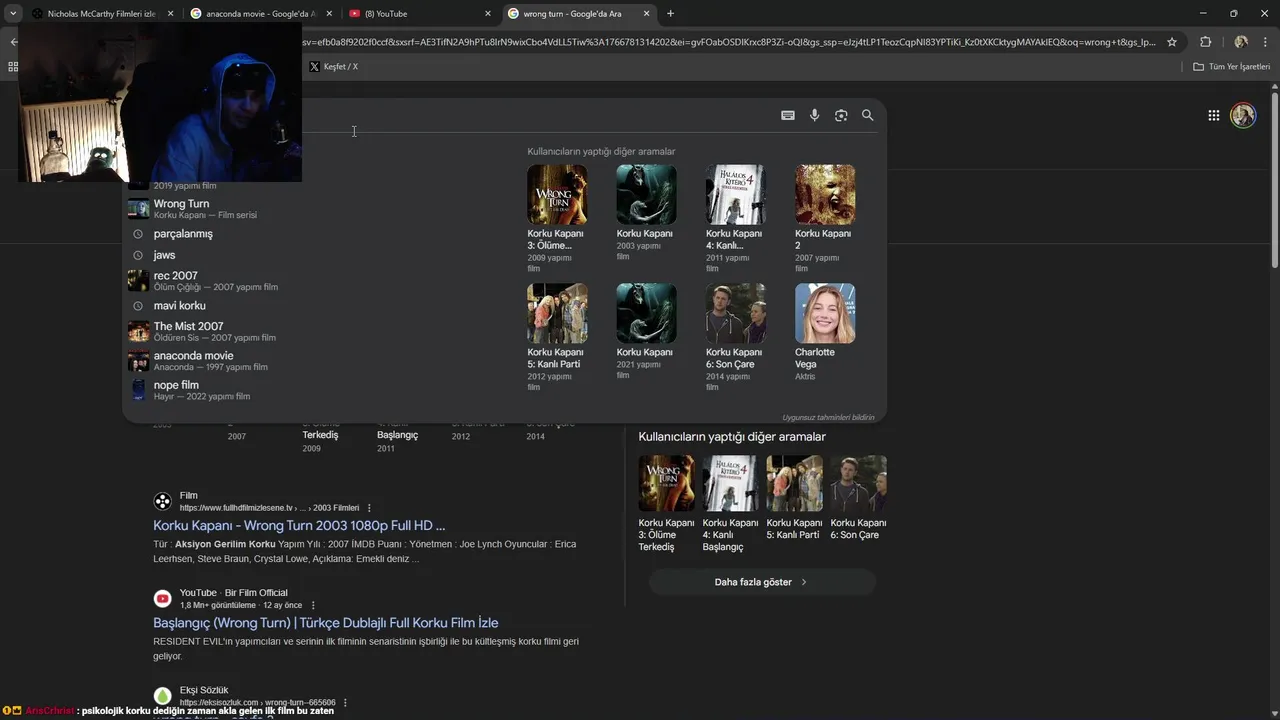Start voice search with the microphone icon
This screenshot has height=720, width=1280.
point(814,115)
